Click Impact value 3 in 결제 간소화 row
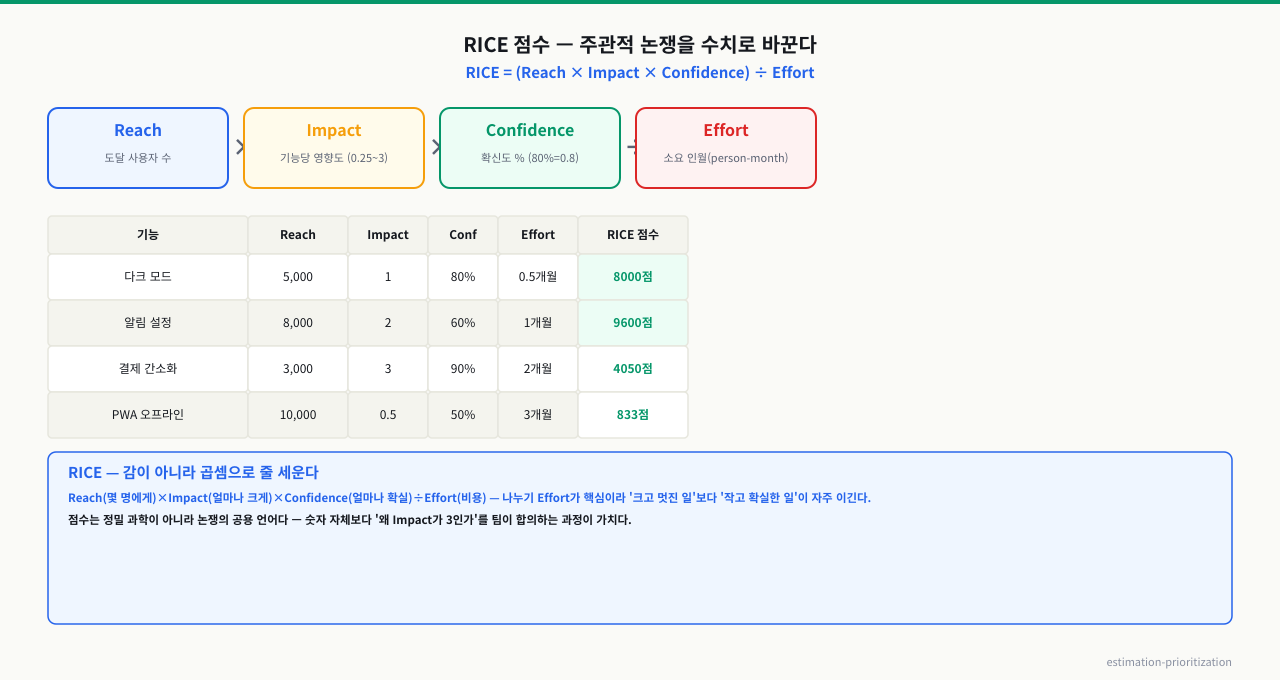 click(x=388, y=369)
